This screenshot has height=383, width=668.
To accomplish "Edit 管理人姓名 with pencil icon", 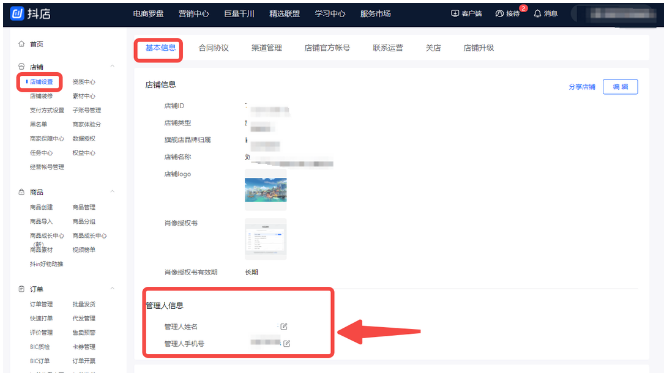I will pos(284,326).
